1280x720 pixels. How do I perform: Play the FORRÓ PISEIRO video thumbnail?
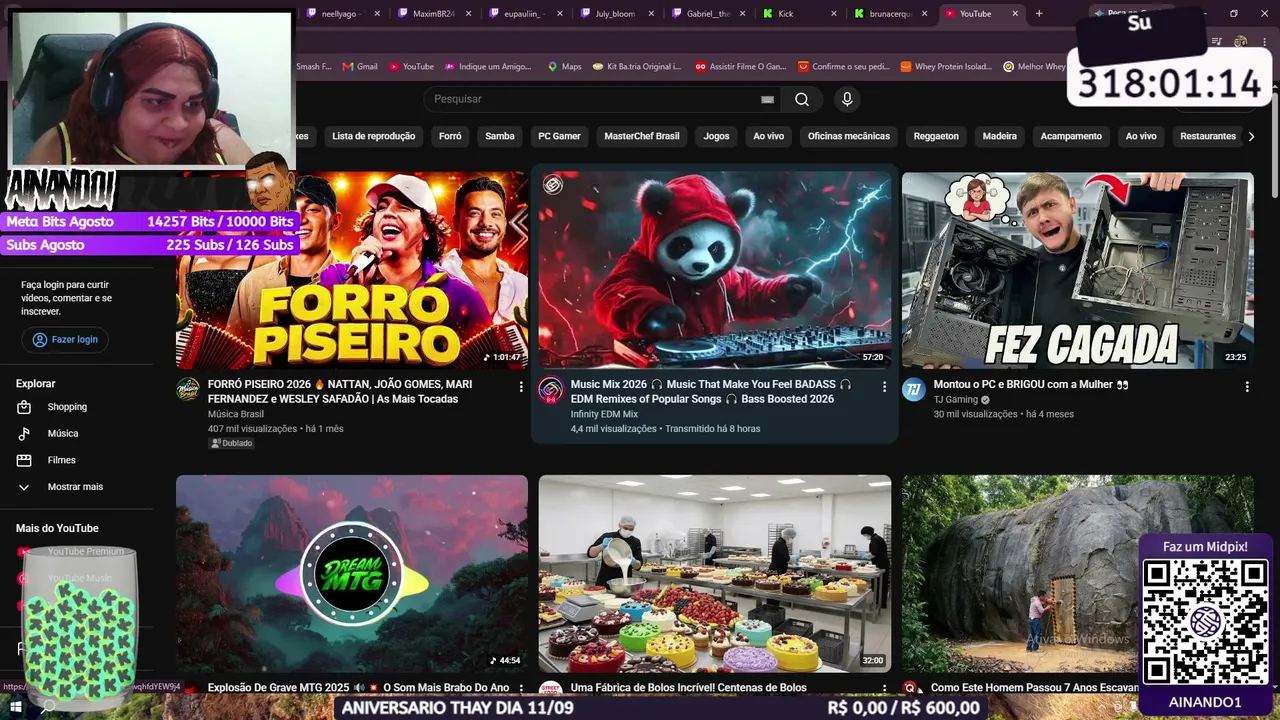tap(352, 271)
